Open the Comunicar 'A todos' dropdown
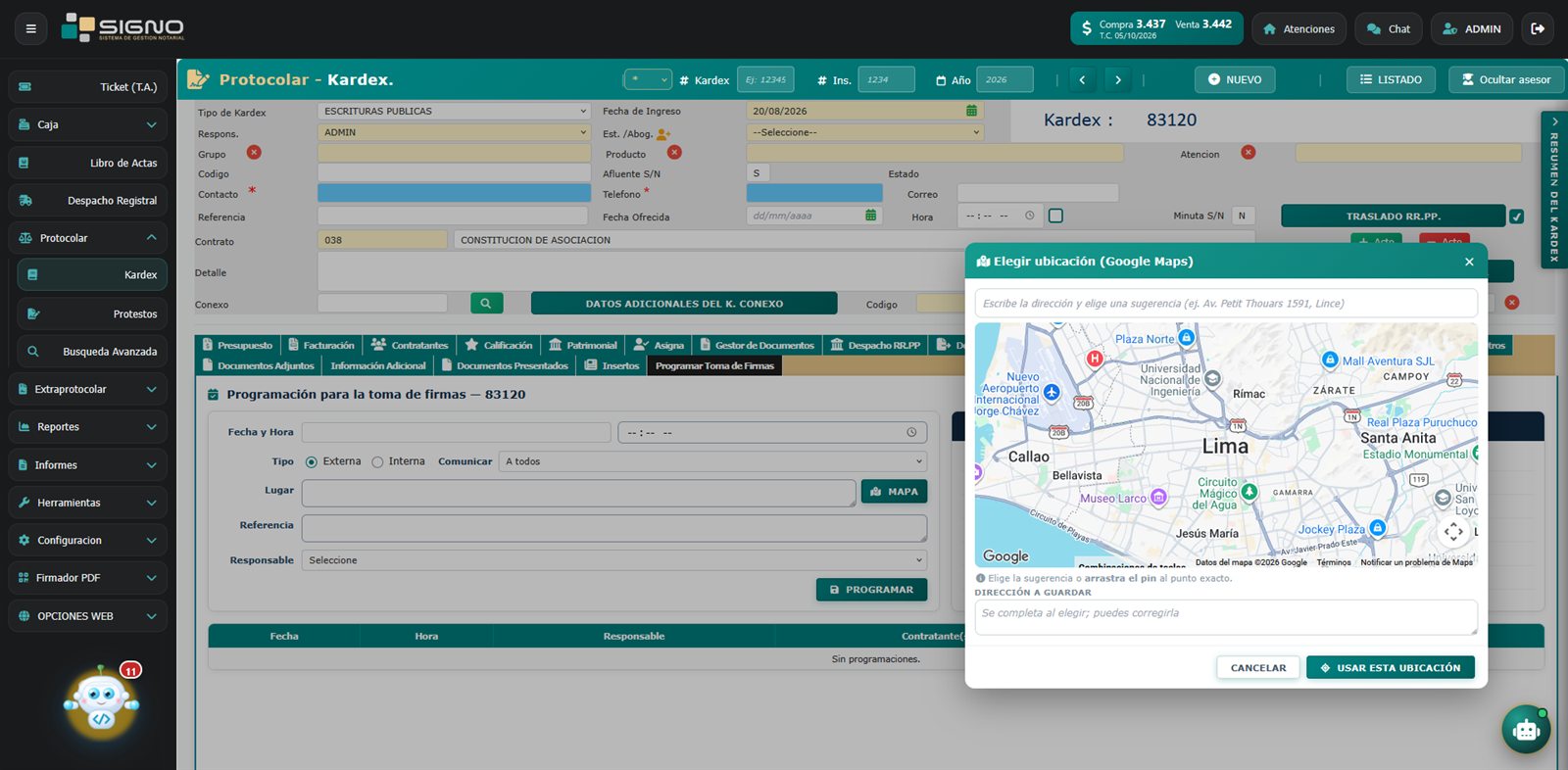Screen dimensions: 1568x770 coord(712,461)
